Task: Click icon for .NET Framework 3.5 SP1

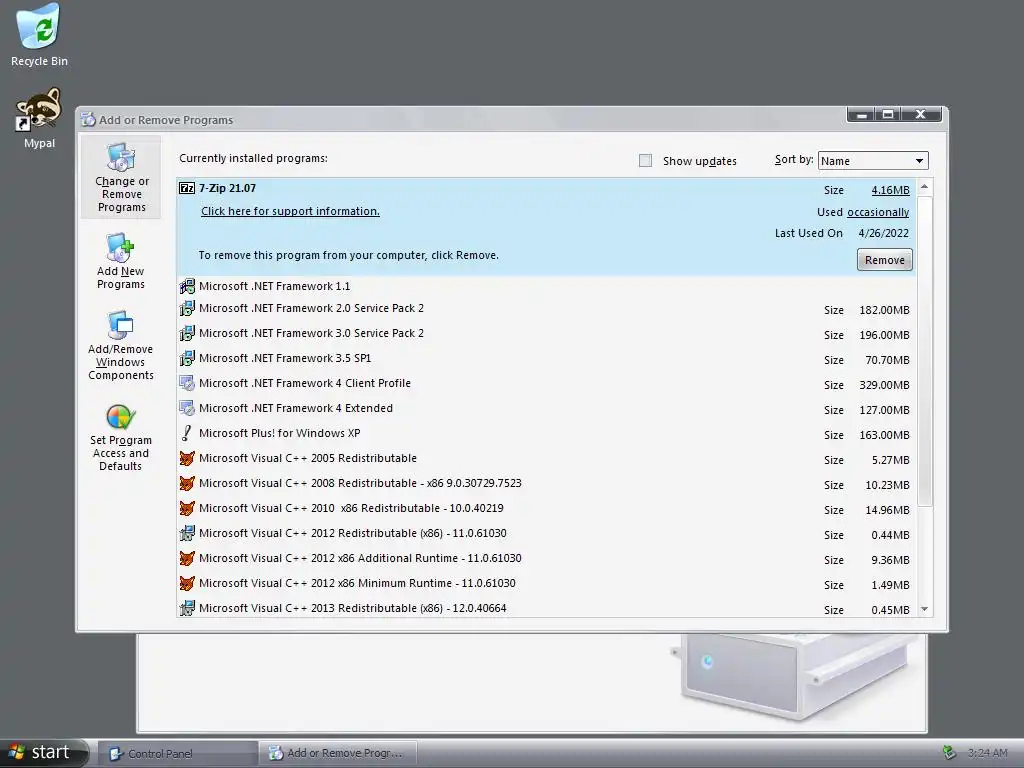Action: click(x=187, y=358)
